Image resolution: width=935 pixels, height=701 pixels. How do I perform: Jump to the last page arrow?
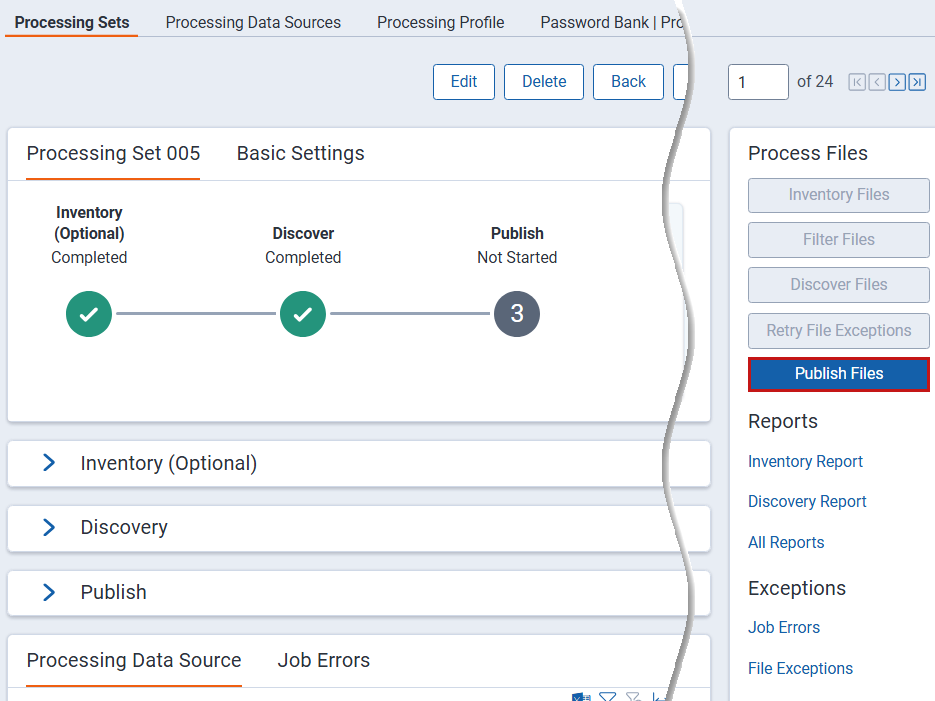[917, 82]
